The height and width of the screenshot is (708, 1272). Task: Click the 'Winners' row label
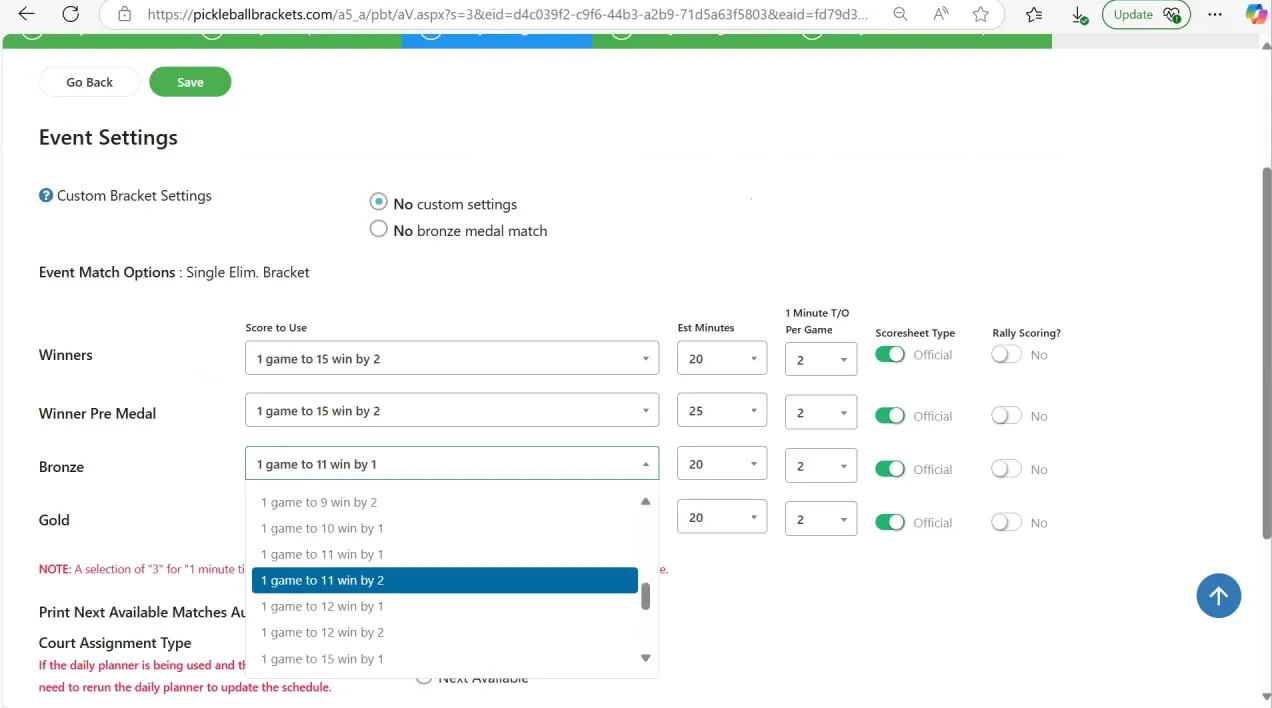point(65,355)
